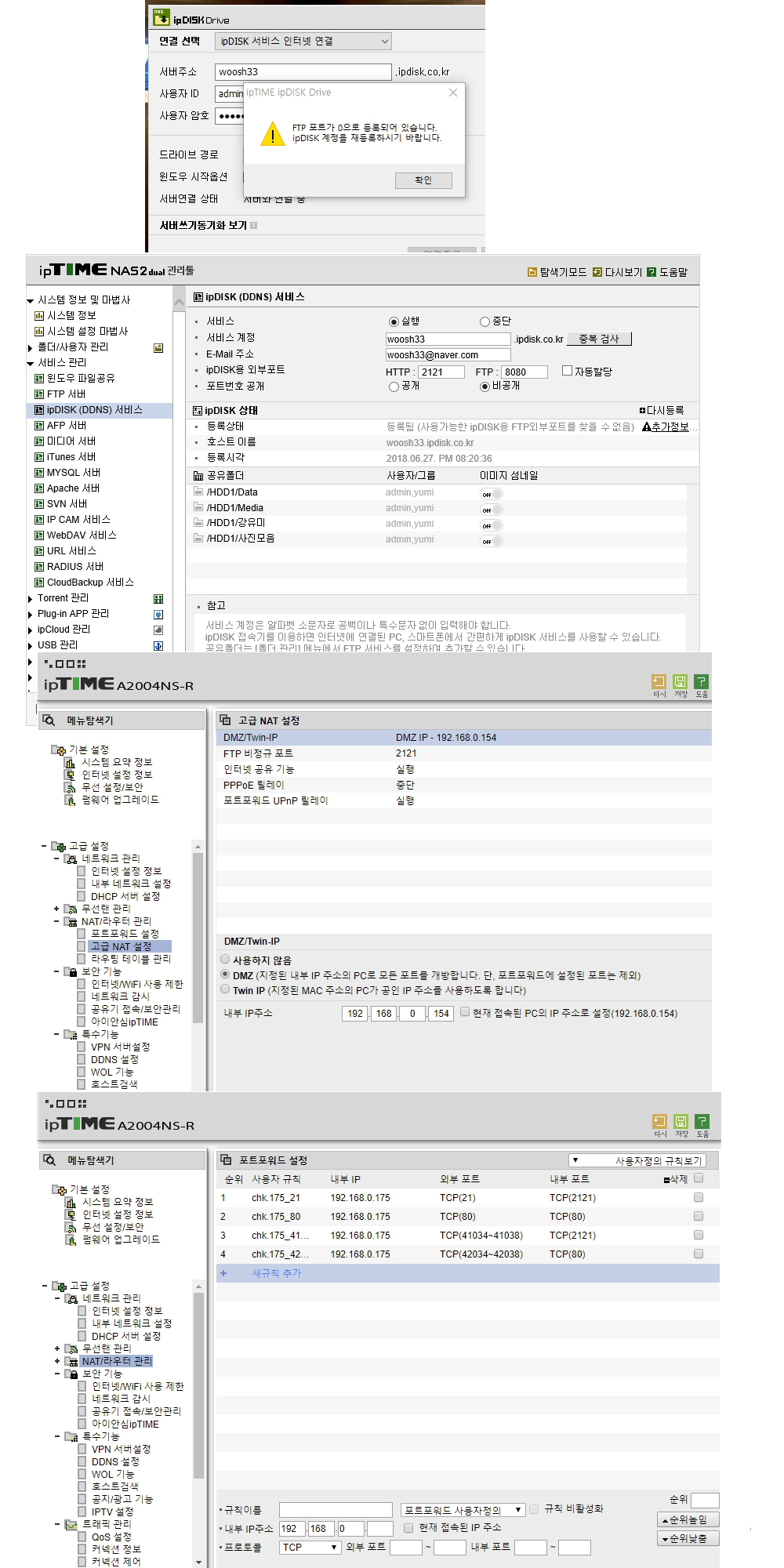Open the FTP 서버 menu item
This screenshot has width=784, height=1568.
click(66, 394)
